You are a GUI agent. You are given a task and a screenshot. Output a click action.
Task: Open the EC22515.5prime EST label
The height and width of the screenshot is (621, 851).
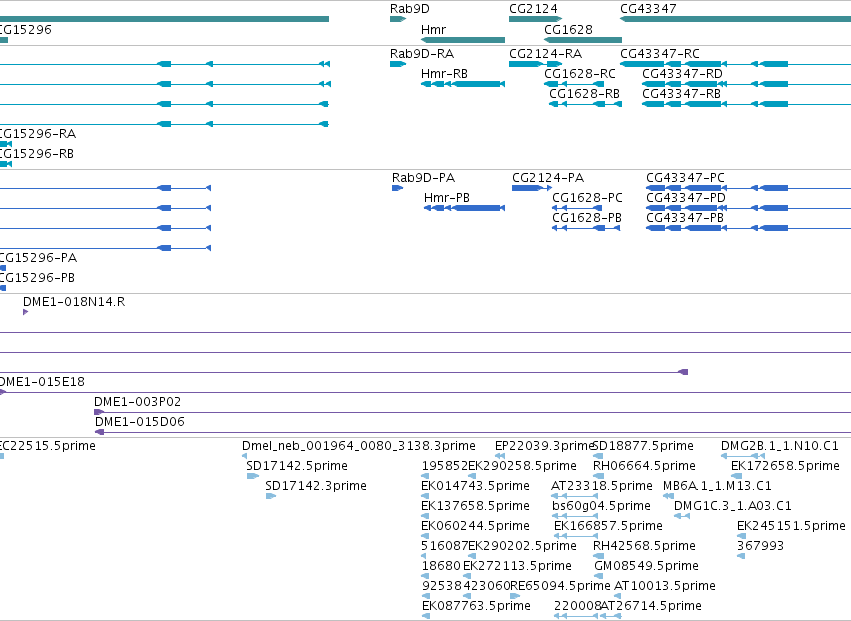tap(47, 446)
